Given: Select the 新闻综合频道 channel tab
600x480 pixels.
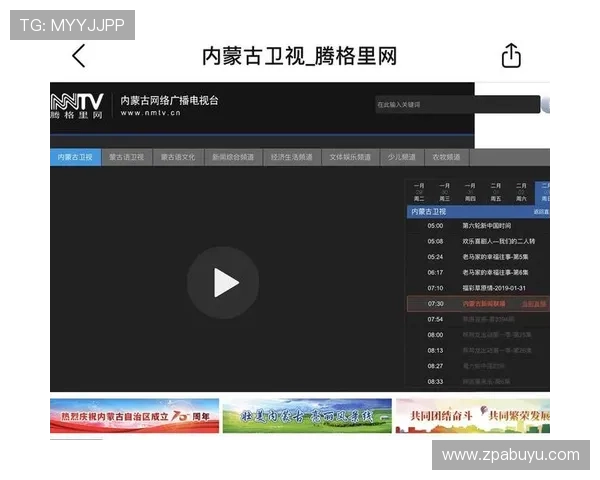Looking at the screenshot, I should coord(233,157).
